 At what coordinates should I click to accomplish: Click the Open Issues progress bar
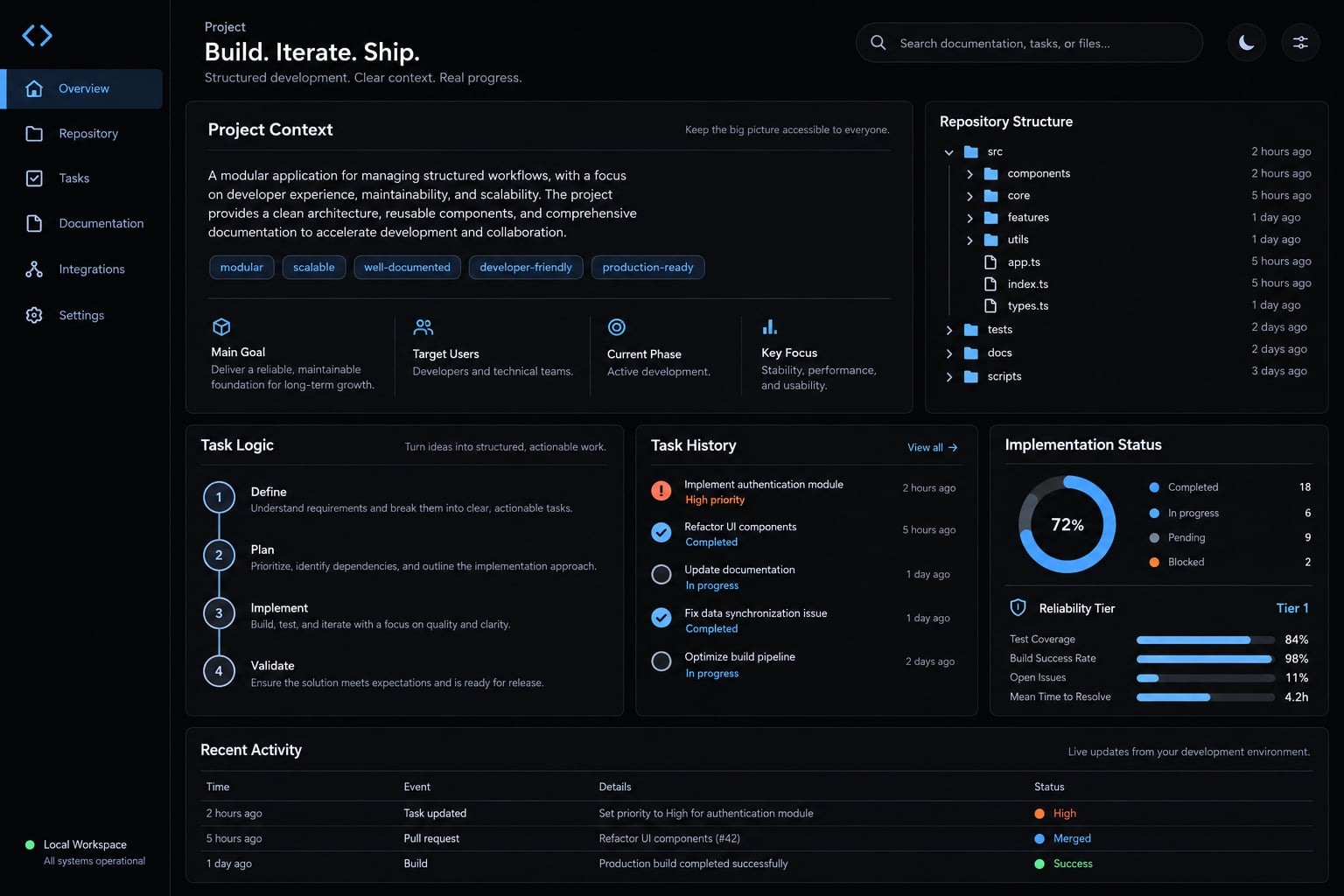pos(1205,678)
